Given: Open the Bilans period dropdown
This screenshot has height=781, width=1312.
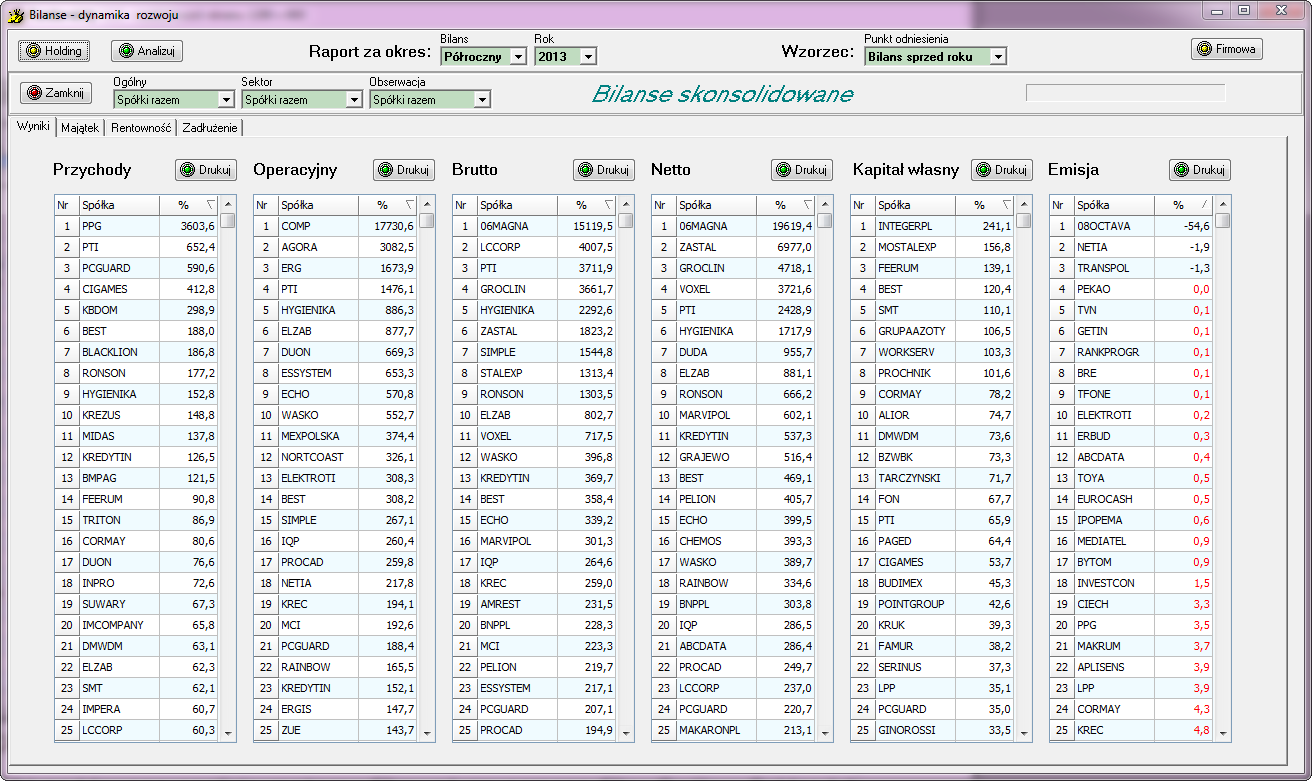Looking at the screenshot, I should coord(517,57).
